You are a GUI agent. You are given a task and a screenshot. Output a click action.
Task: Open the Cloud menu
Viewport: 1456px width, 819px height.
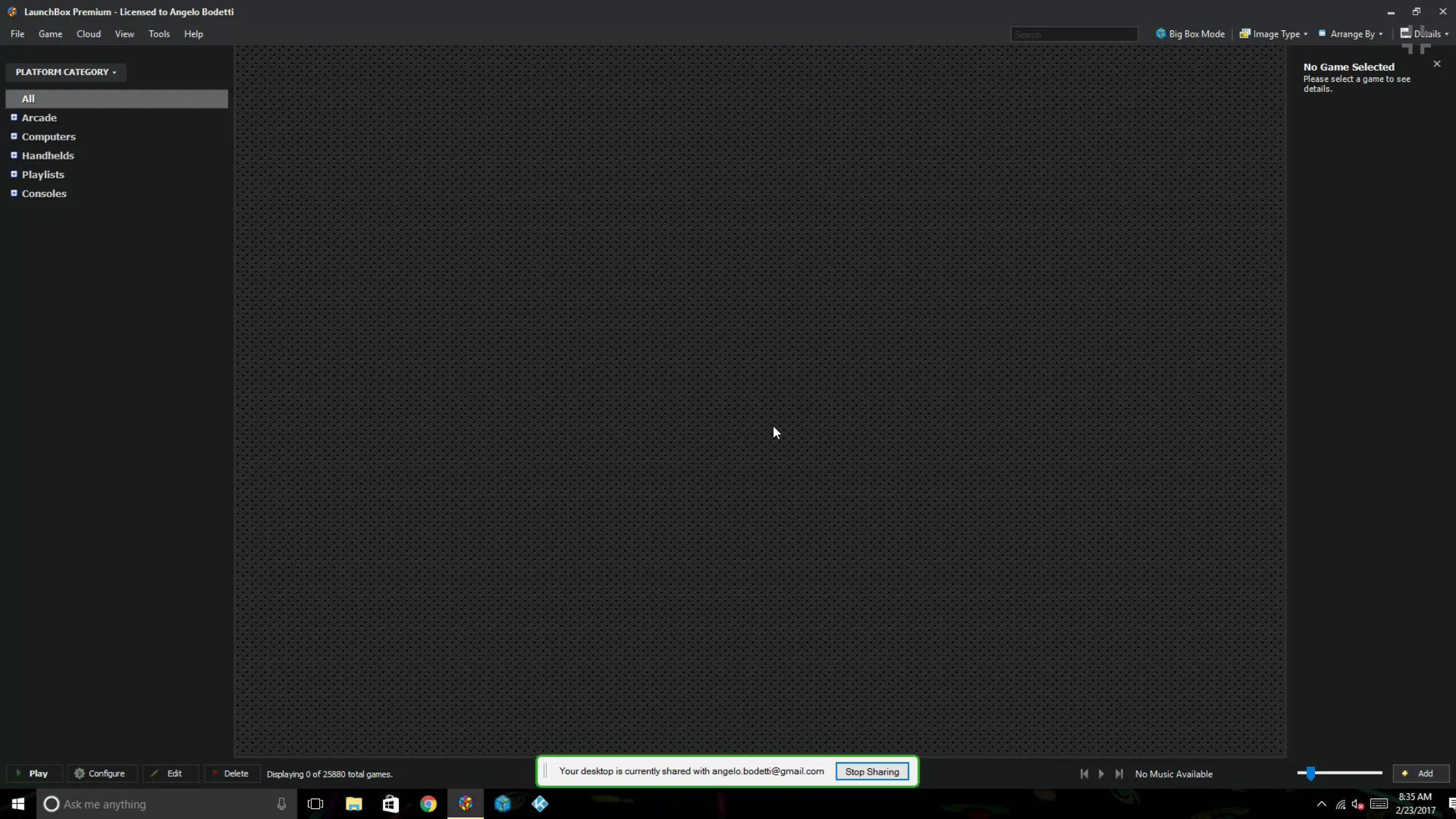(x=88, y=34)
